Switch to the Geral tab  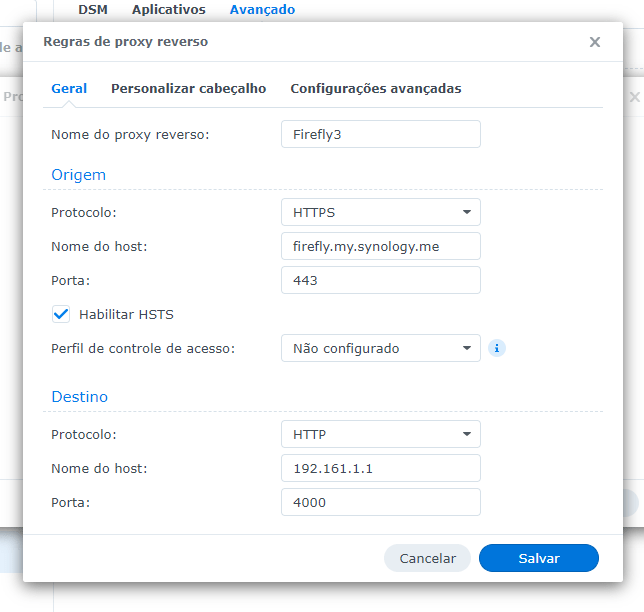(x=69, y=88)
